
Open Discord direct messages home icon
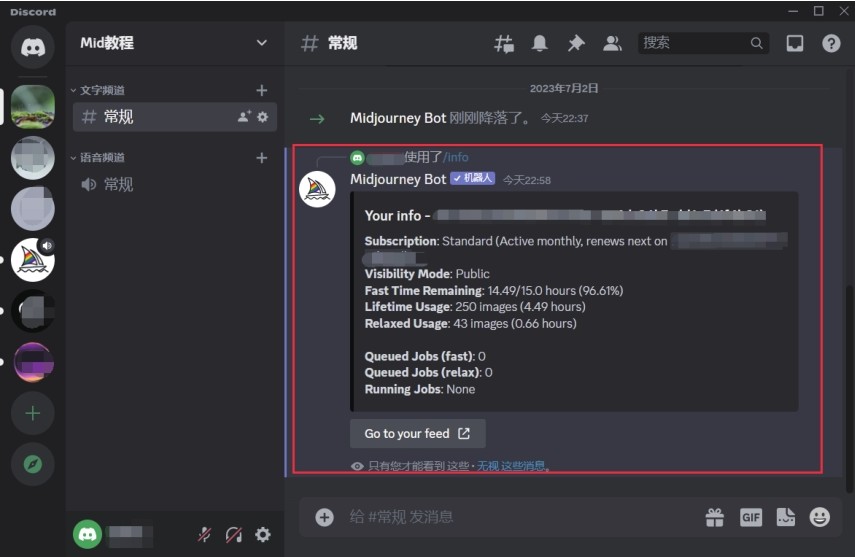(x=33, y=47)
